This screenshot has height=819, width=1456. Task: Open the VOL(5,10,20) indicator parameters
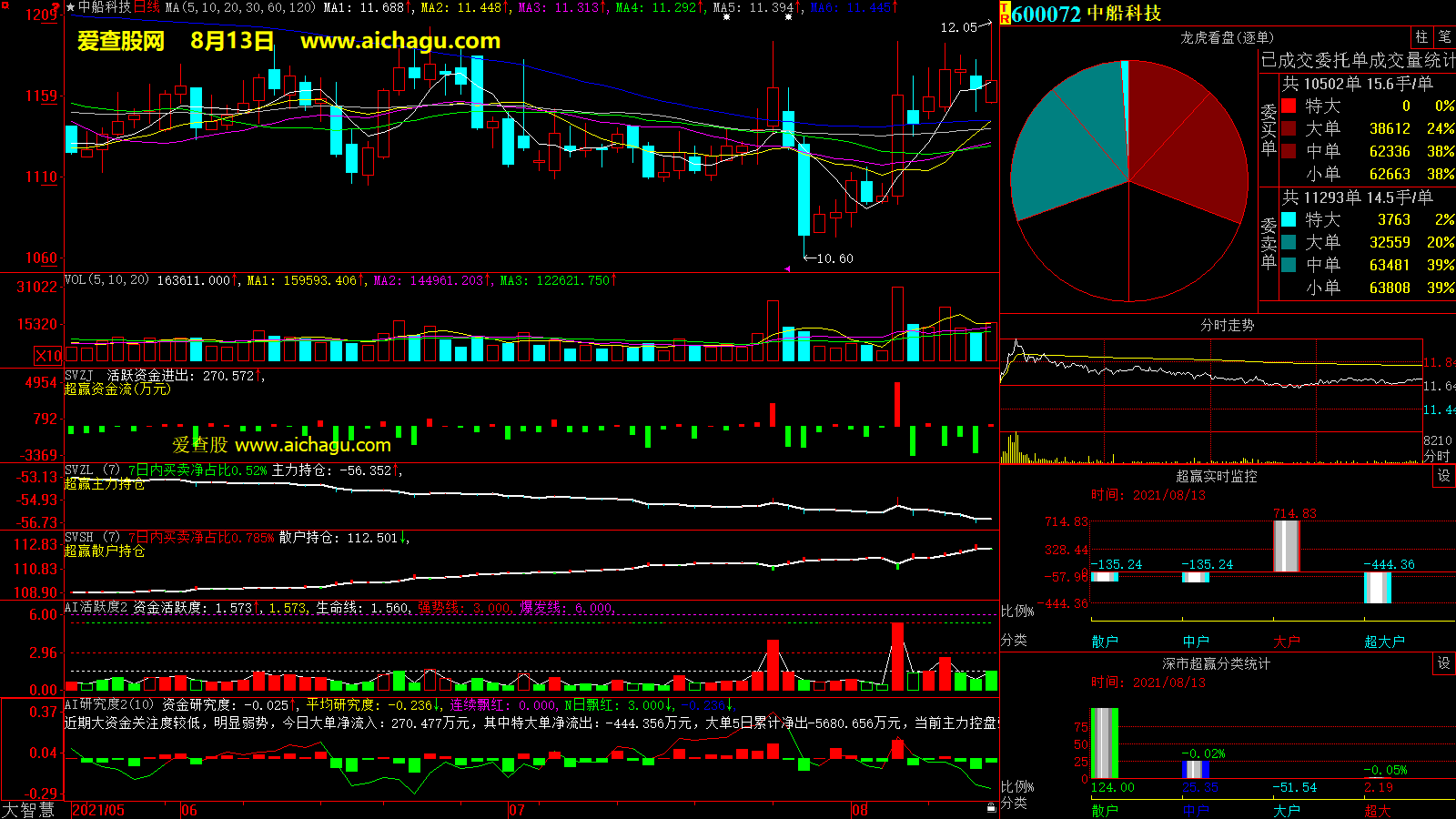(x=106, y=280)
